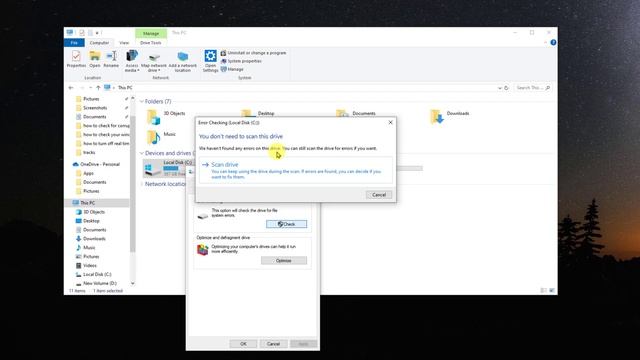Select Downloads in navigation pane

(x=94, y=239)
